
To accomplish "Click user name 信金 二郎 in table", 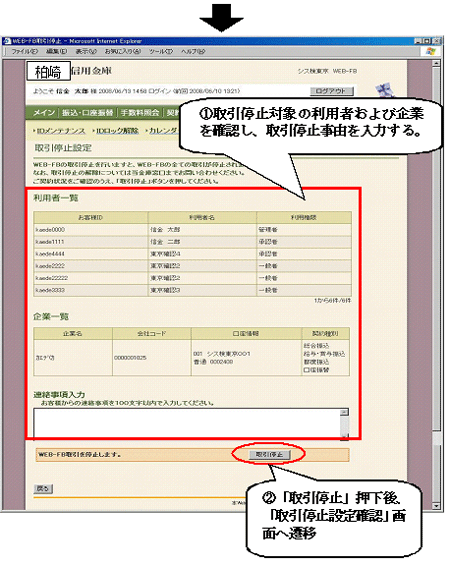I will (165, 242).
